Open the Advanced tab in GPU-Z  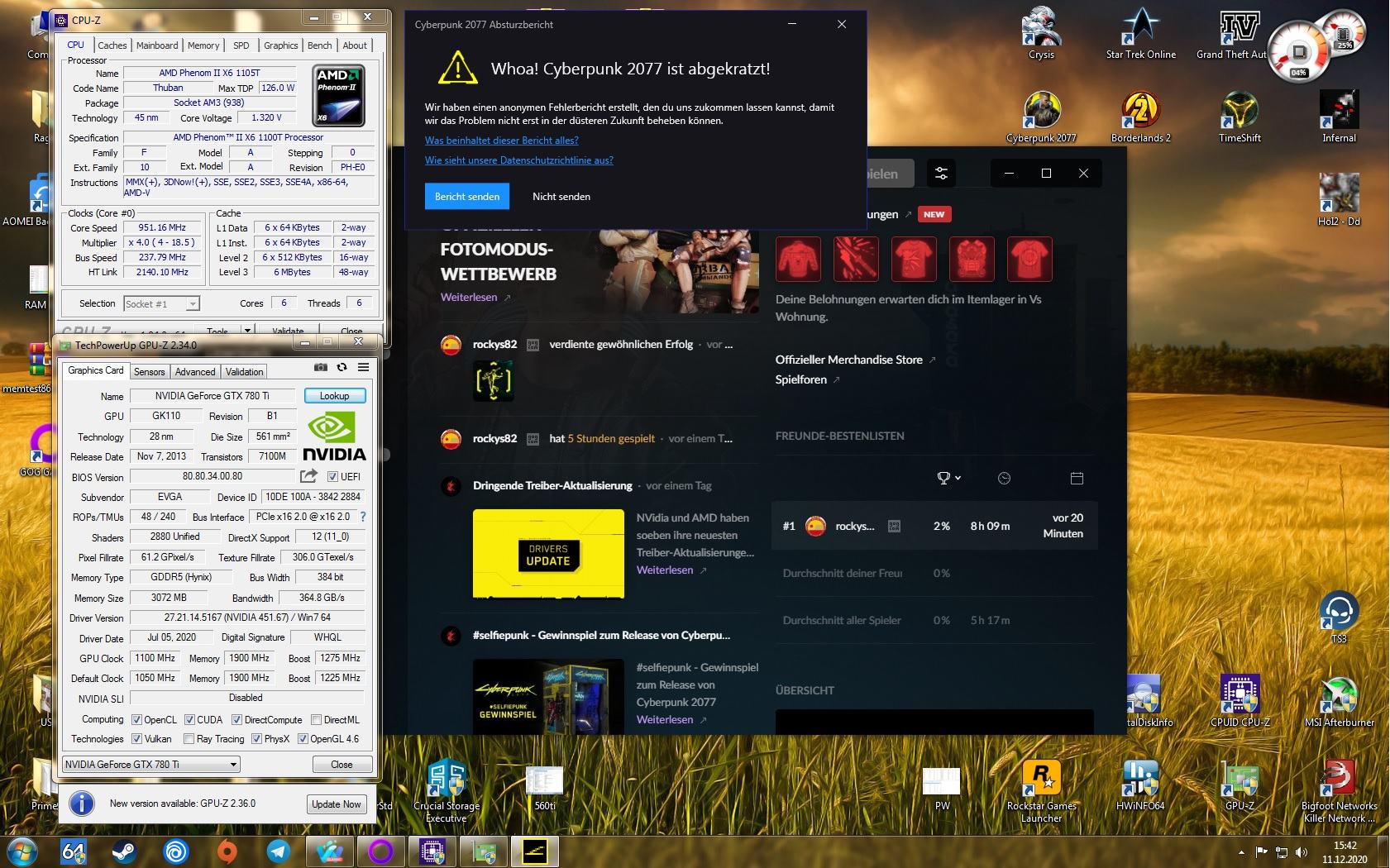pyautogui.click(x=195, y=372)
